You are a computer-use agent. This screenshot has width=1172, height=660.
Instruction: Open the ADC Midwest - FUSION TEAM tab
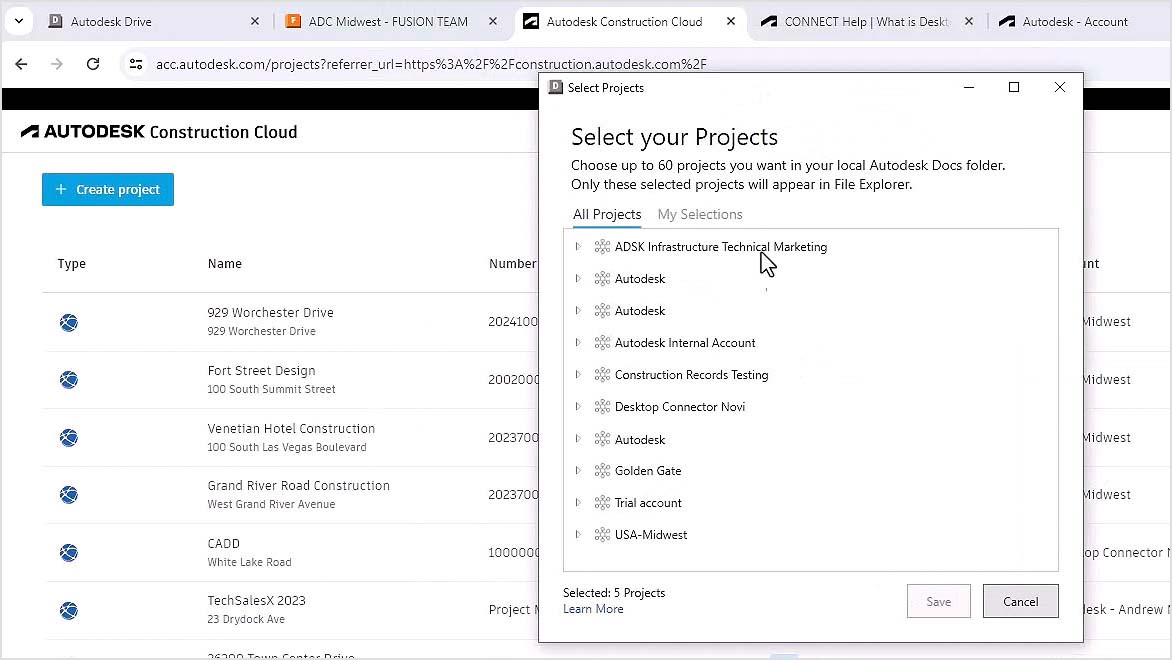[x=388, y=22]
